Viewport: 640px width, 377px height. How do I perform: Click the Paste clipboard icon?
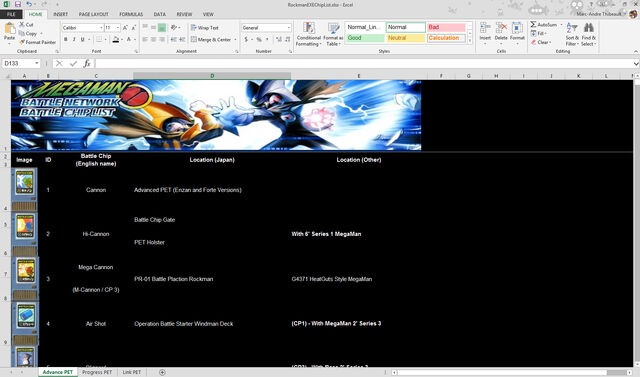click(x=9, y=29)
